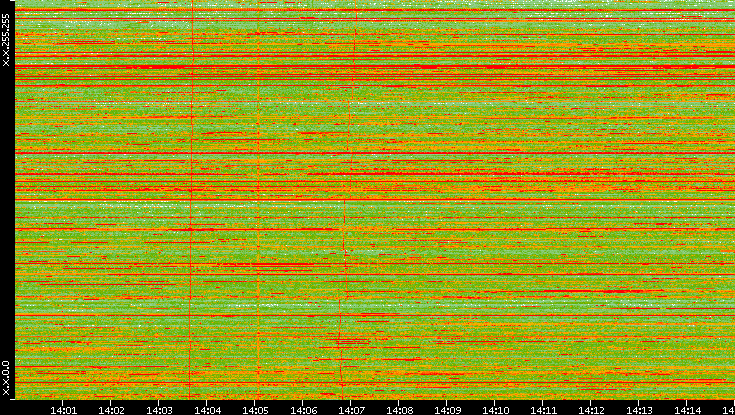Click the 14:06 time axis label

click(303, 410)
